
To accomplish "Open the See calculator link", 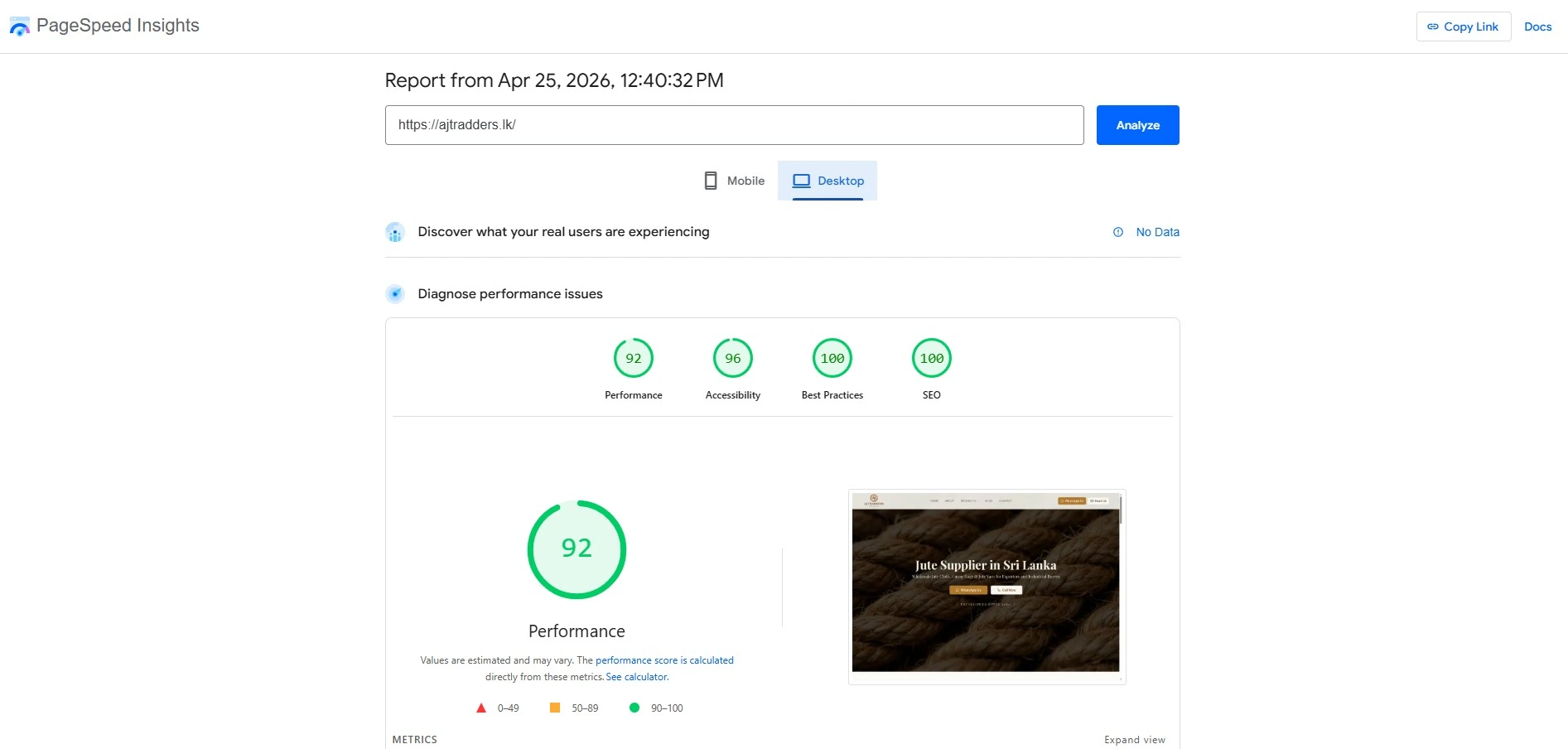I will 637,677.
